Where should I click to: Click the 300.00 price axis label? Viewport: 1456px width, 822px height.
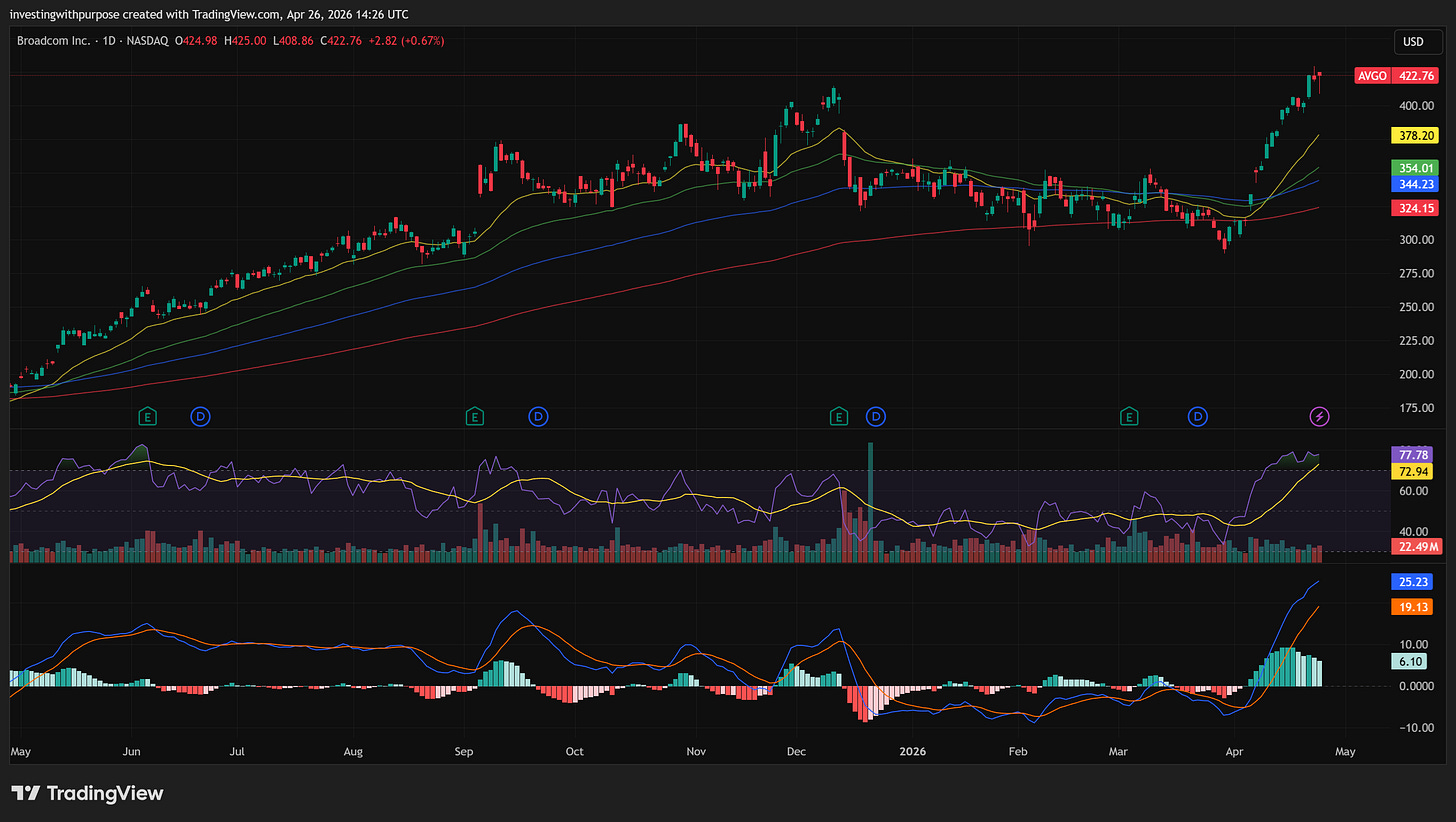1416,240
